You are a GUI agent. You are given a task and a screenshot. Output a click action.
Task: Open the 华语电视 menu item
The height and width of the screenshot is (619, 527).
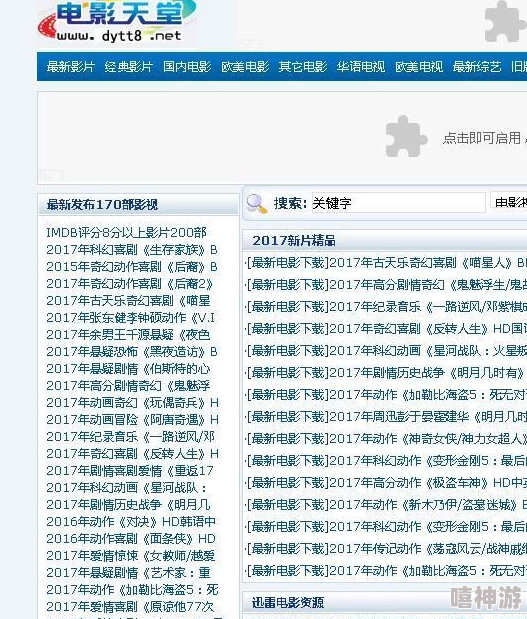point(361,67)
